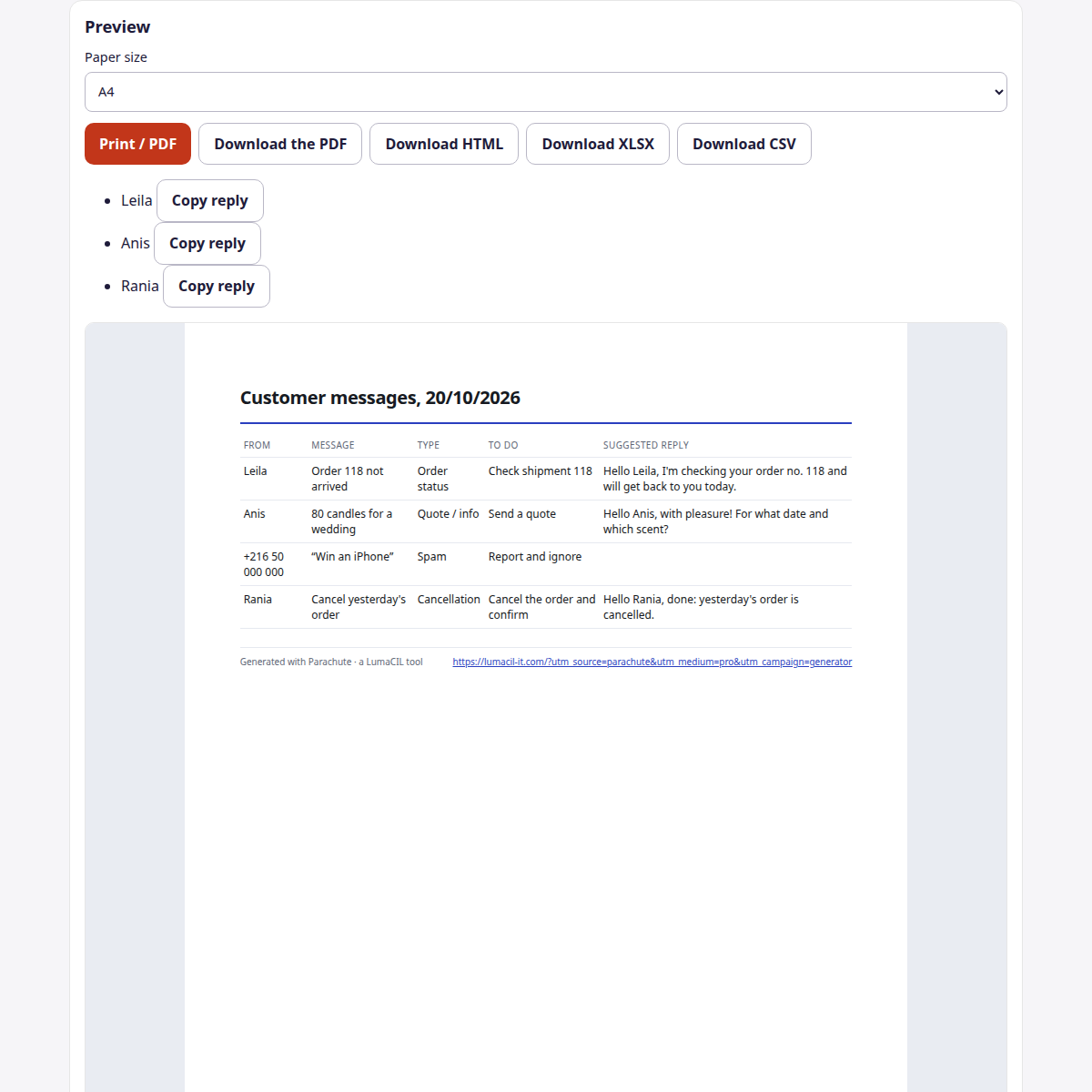Open the Paper size dropdown showing A4
Screen dimensions: 1092x1092
coord(546,92)
